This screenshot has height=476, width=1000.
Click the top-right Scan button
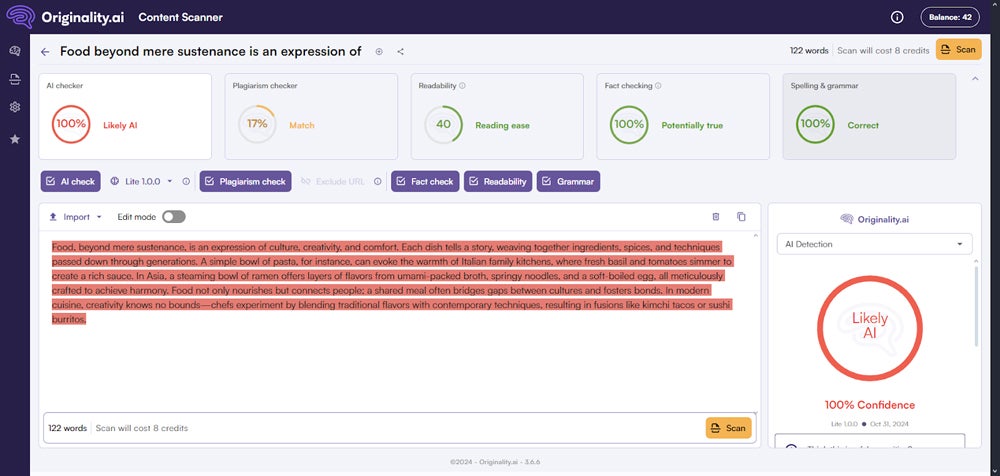(959, 50)
